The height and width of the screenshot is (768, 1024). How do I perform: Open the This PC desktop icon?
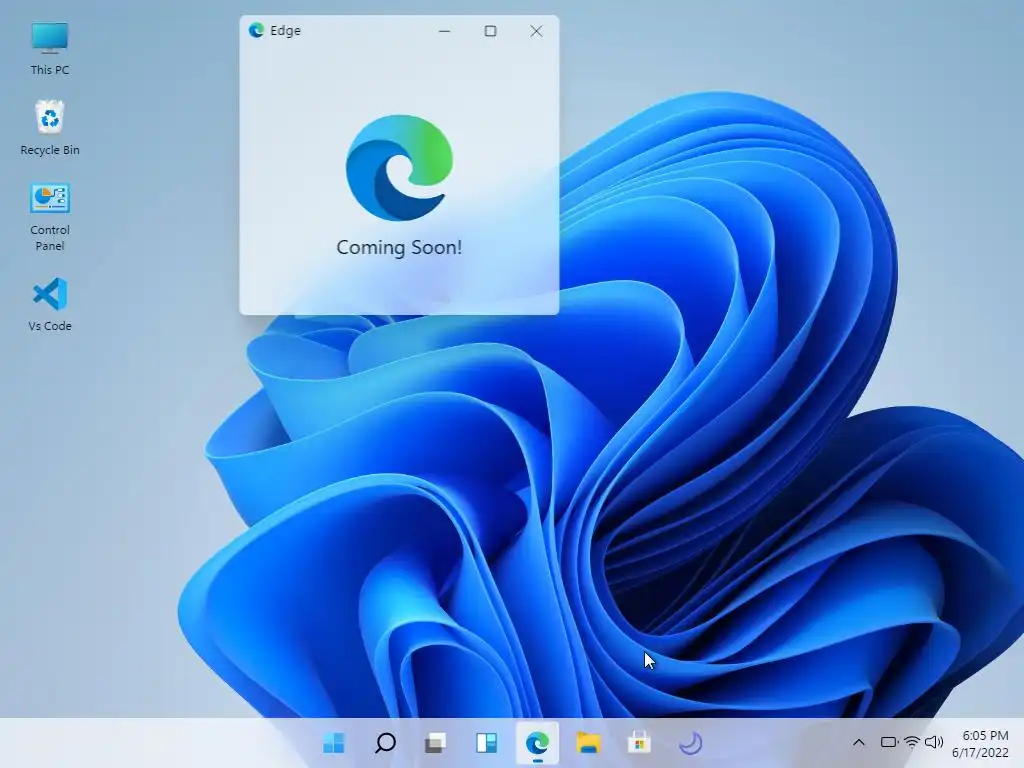coord(50,49)
